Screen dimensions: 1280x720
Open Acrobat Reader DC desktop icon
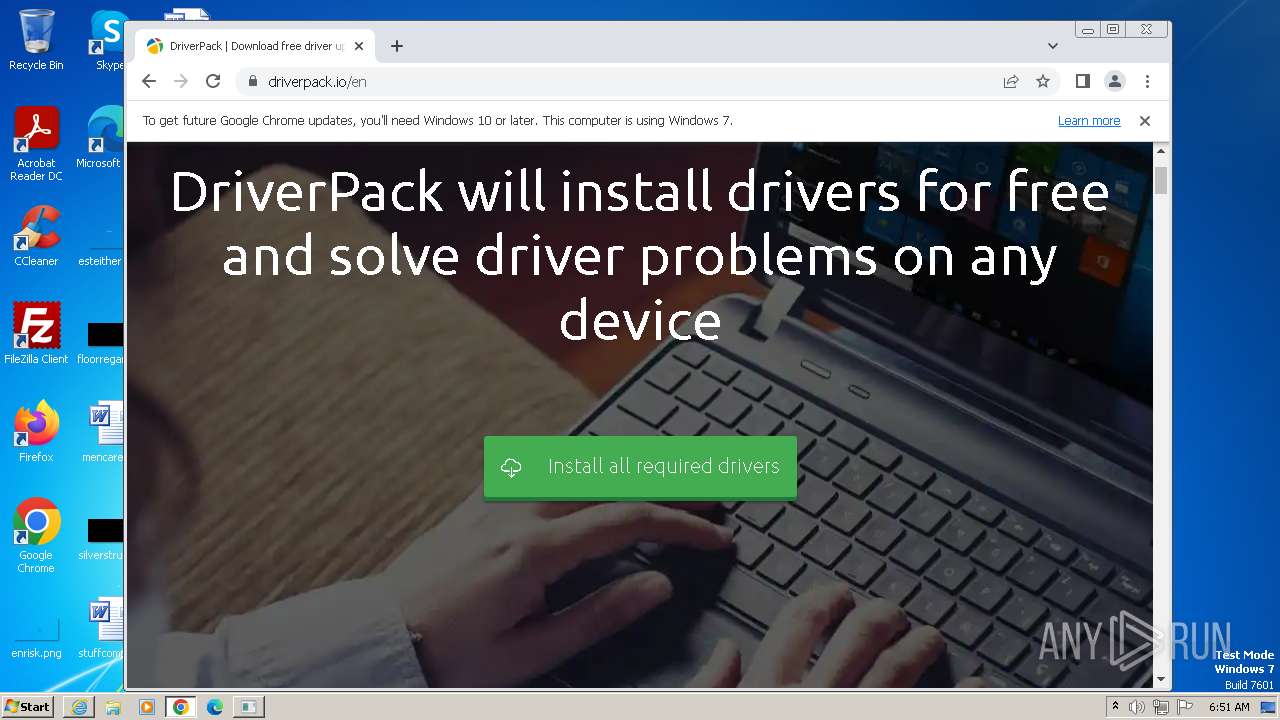(36, 144)
